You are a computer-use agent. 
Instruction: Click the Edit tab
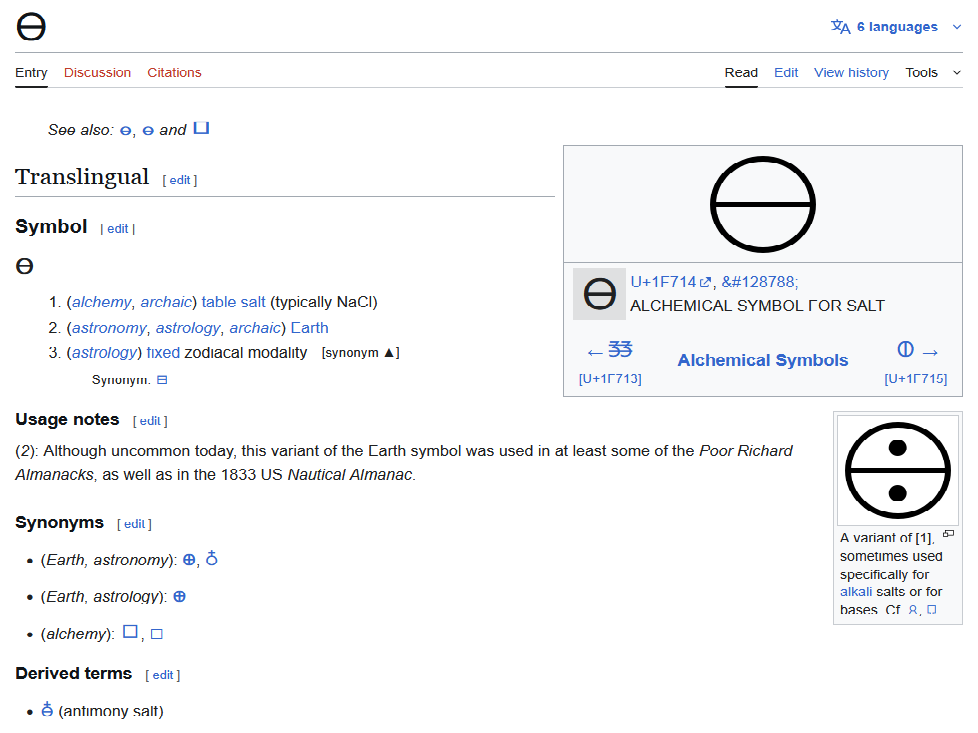[x=786, y=72]
